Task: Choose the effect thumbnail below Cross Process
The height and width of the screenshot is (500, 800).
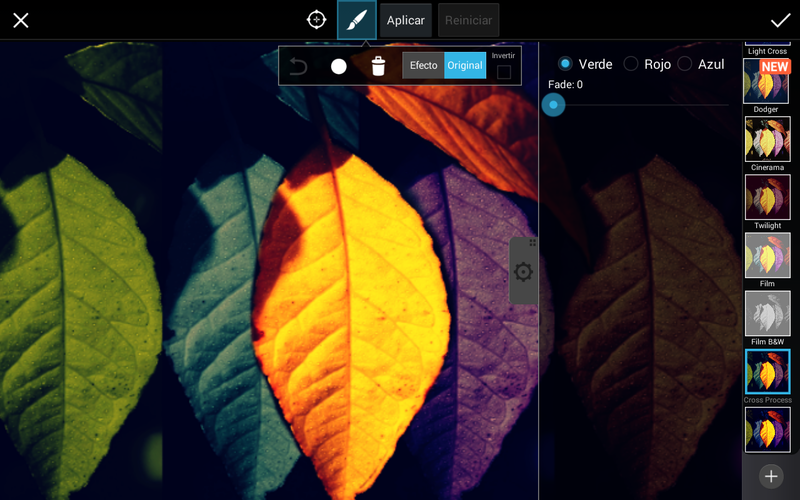Action: 767,430
